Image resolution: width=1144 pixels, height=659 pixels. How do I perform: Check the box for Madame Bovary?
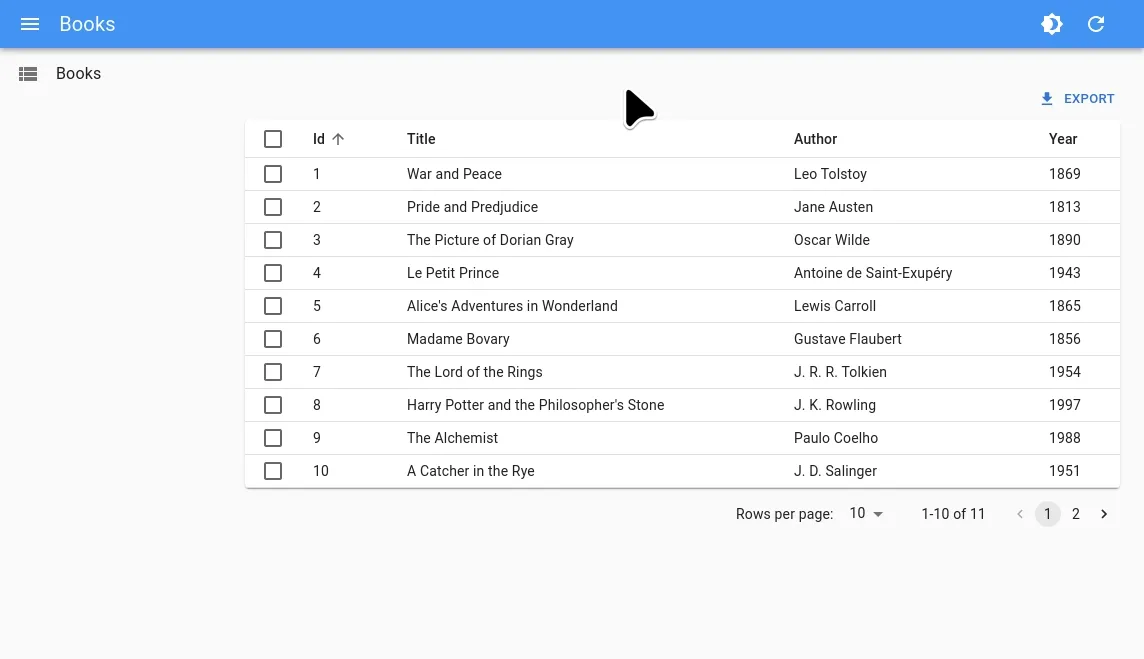pos(273,339)
